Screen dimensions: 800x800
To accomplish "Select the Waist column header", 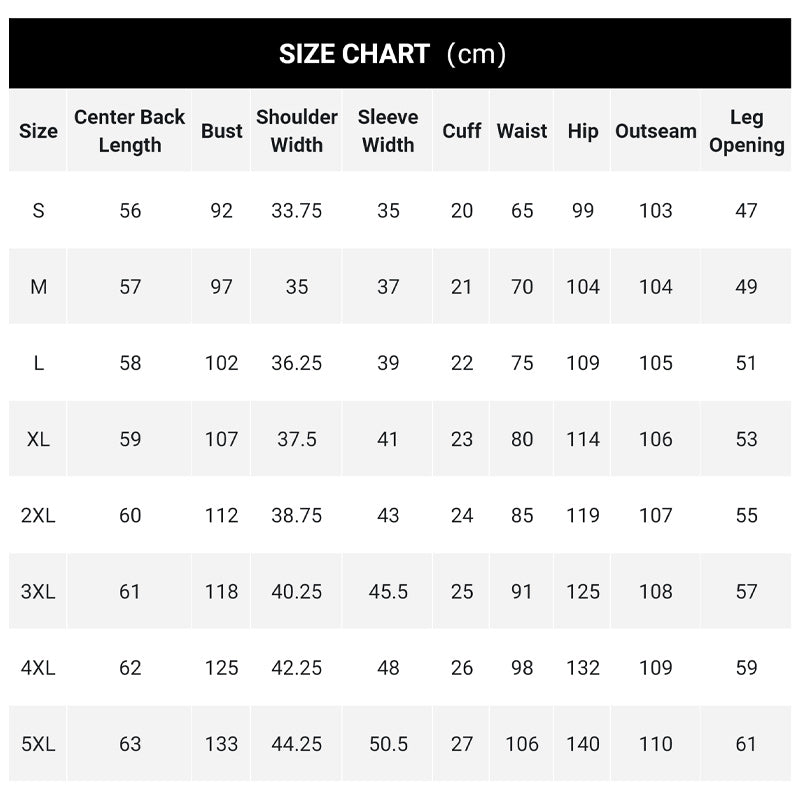I will (521, 131).
